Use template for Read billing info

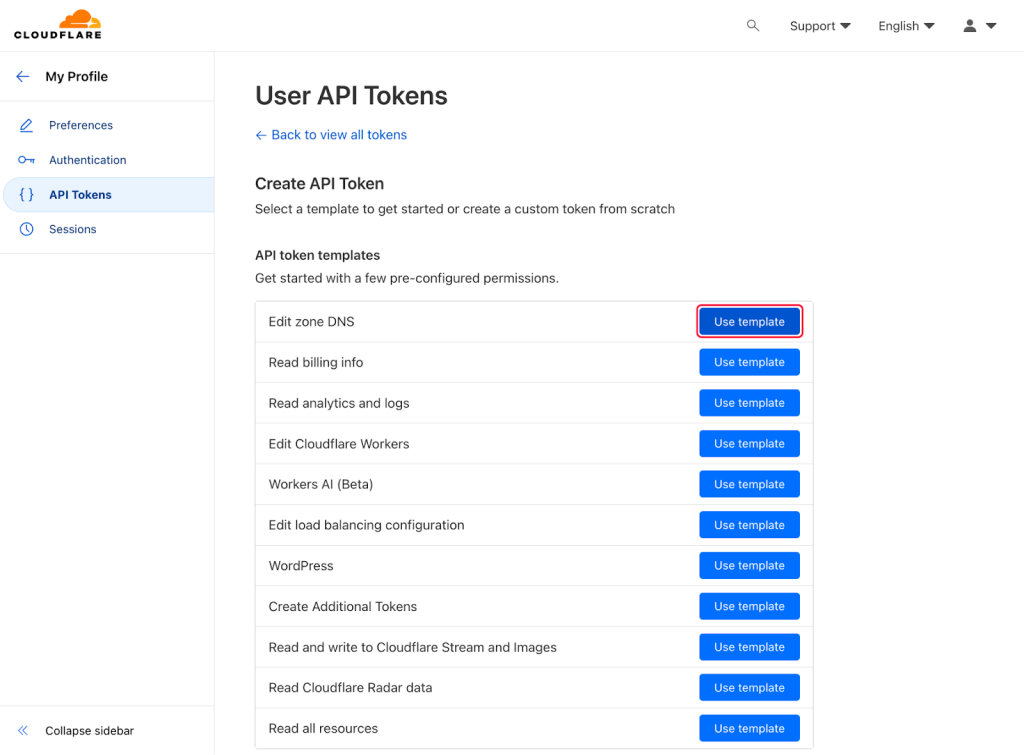click(x=749, y=362)
